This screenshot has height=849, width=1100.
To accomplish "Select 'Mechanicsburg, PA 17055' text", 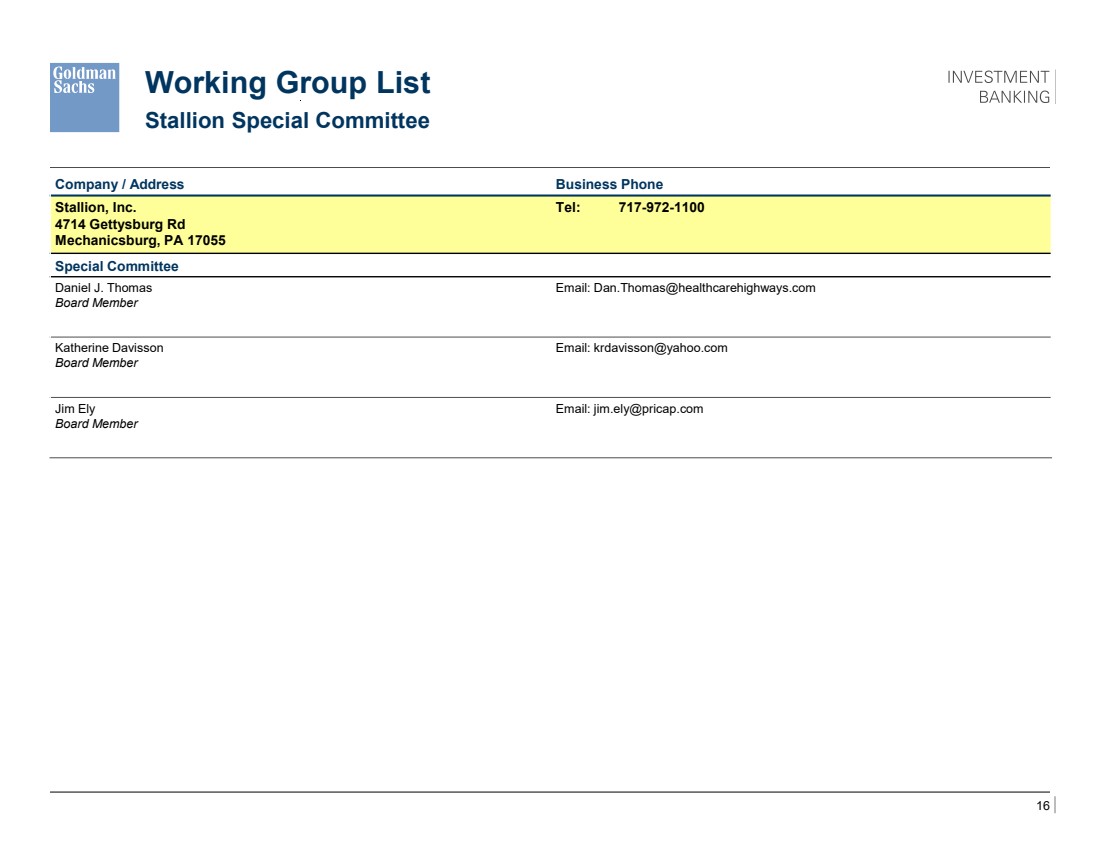I will pos(140,241).
